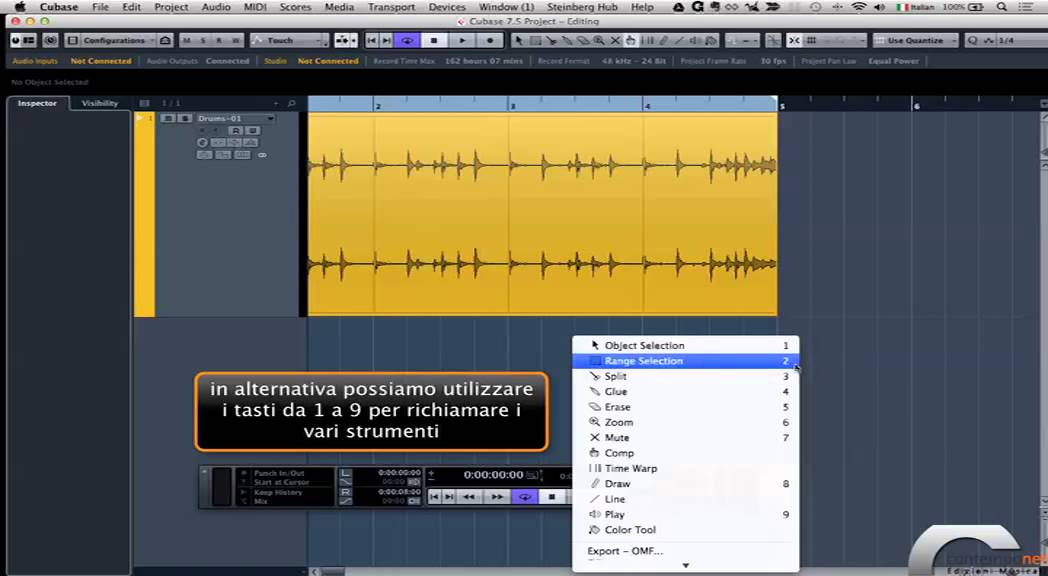Toggle global Read R automation button
The image size is (1048, 576).
[219, 40]
